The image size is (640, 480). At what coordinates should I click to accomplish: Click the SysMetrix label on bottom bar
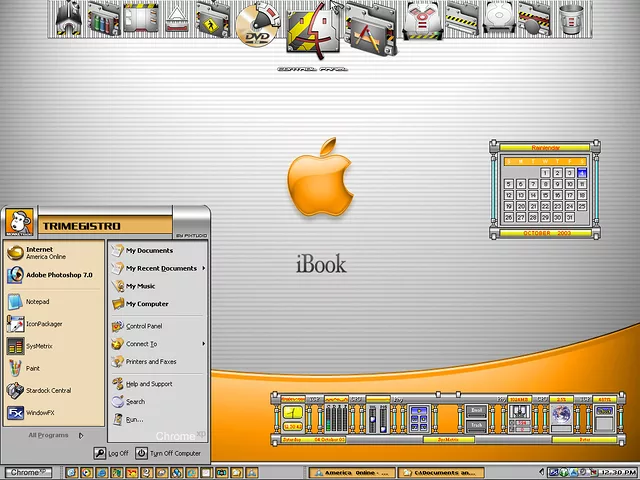(x=449, y=440)
